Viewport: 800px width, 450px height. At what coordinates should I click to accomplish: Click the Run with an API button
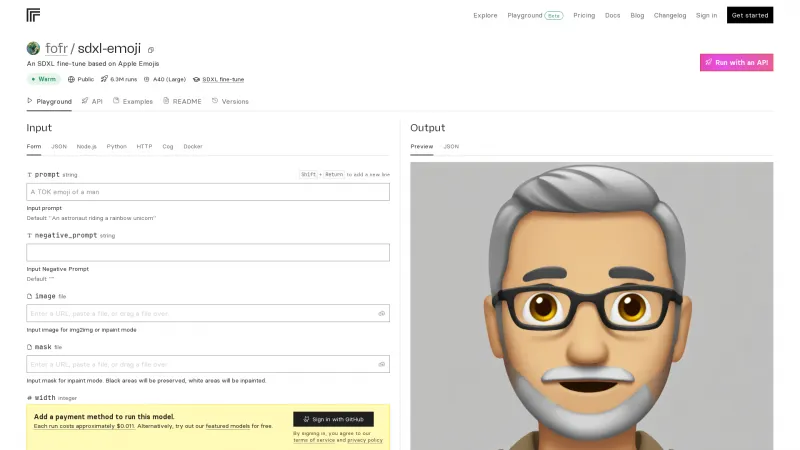pos(736,62)
